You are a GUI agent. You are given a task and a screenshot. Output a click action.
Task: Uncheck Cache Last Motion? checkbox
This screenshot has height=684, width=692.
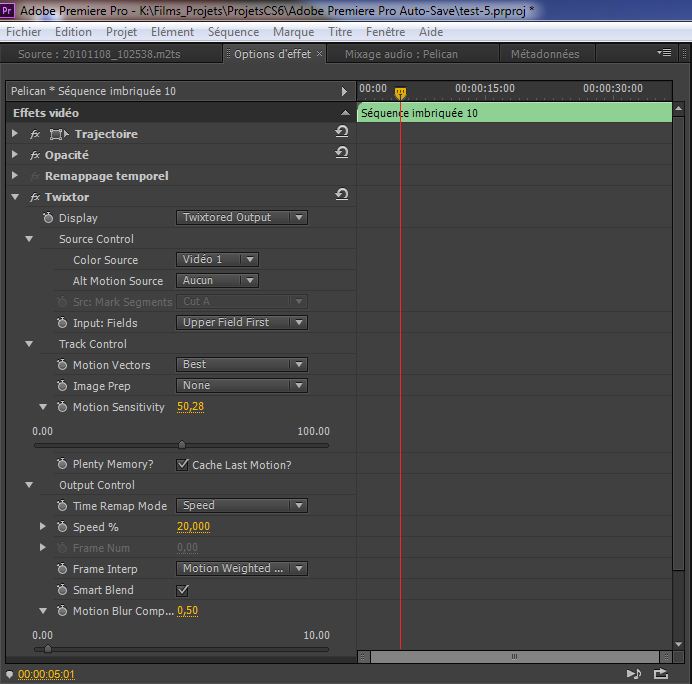182,465
